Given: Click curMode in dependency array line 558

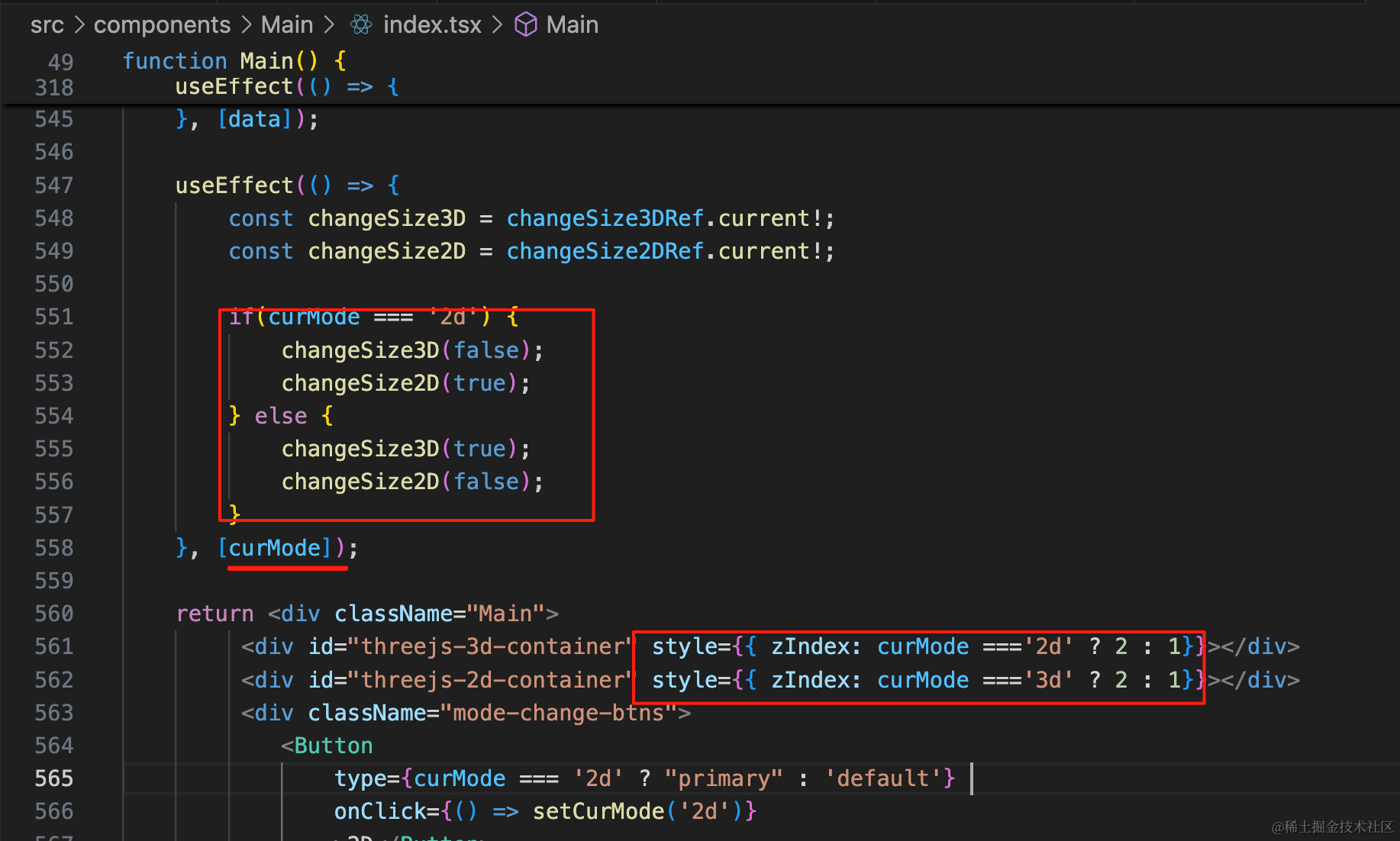Looking at the screenshot, I should click(275, 548).
